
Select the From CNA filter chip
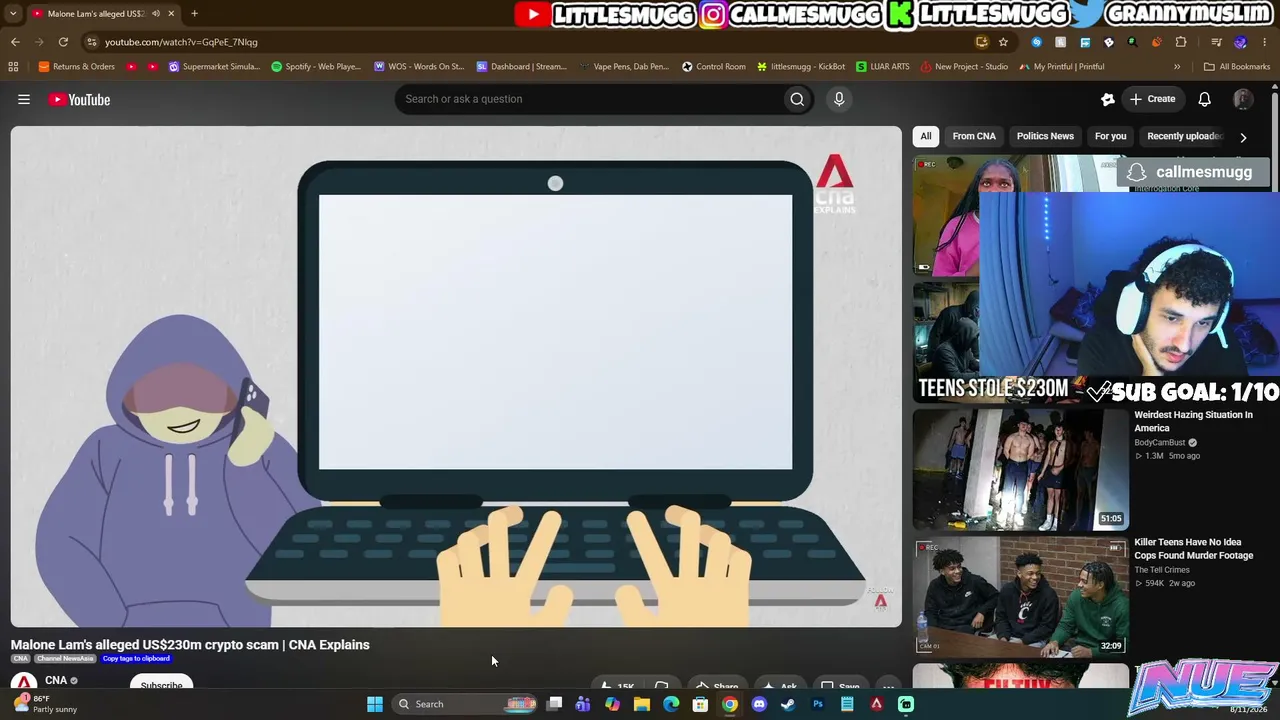(974, 136)
